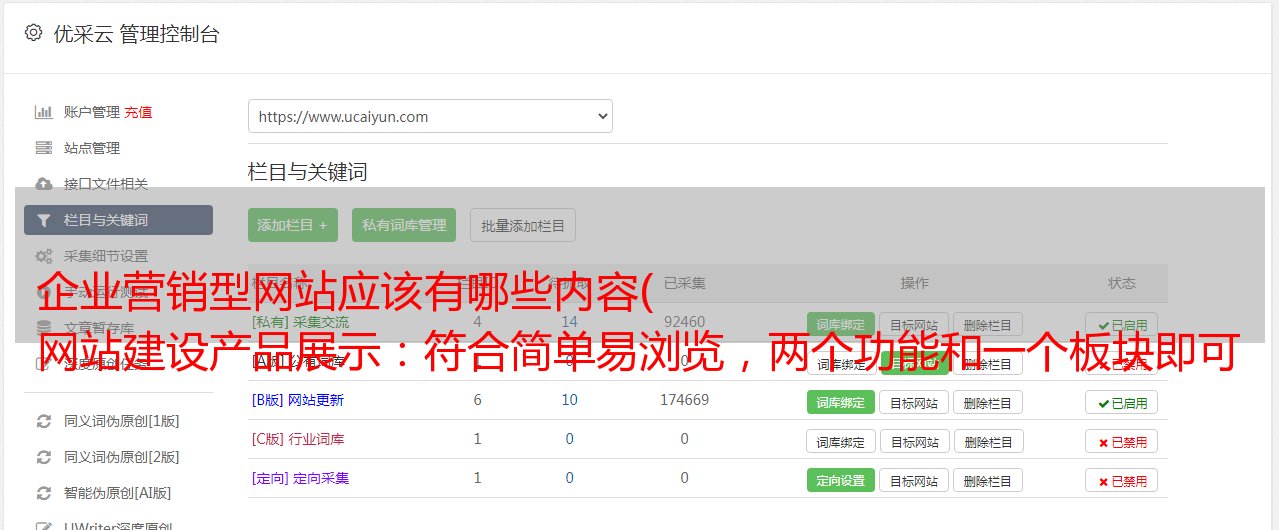Click the pencil edit icon beside UWriter深度原创
This screenshot has height=530, width=1279.
[x=43, y=526]
